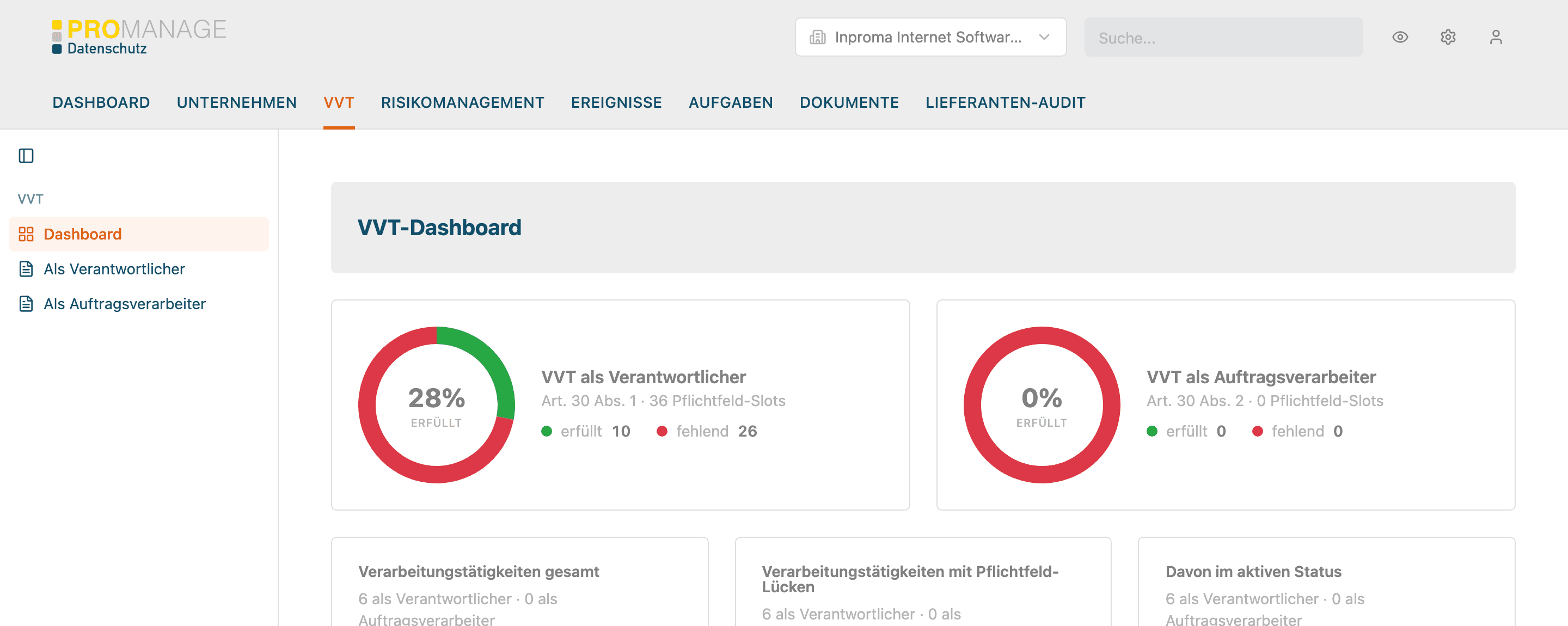Viewport: 1568px width, 626px height.
Task: Open the user profile icon
Action: click(1496, 37)
